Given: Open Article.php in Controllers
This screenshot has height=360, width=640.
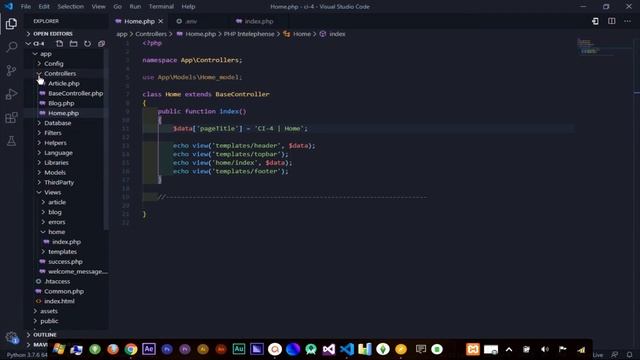Looking at the screenshot, I should point(65,83).
